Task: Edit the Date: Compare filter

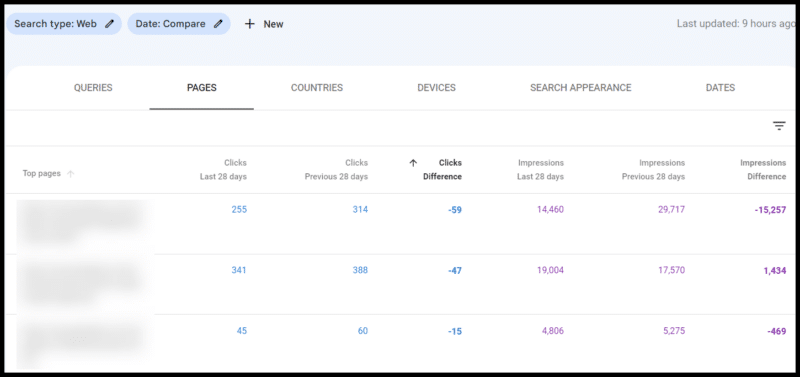Action: pos(179,24)
